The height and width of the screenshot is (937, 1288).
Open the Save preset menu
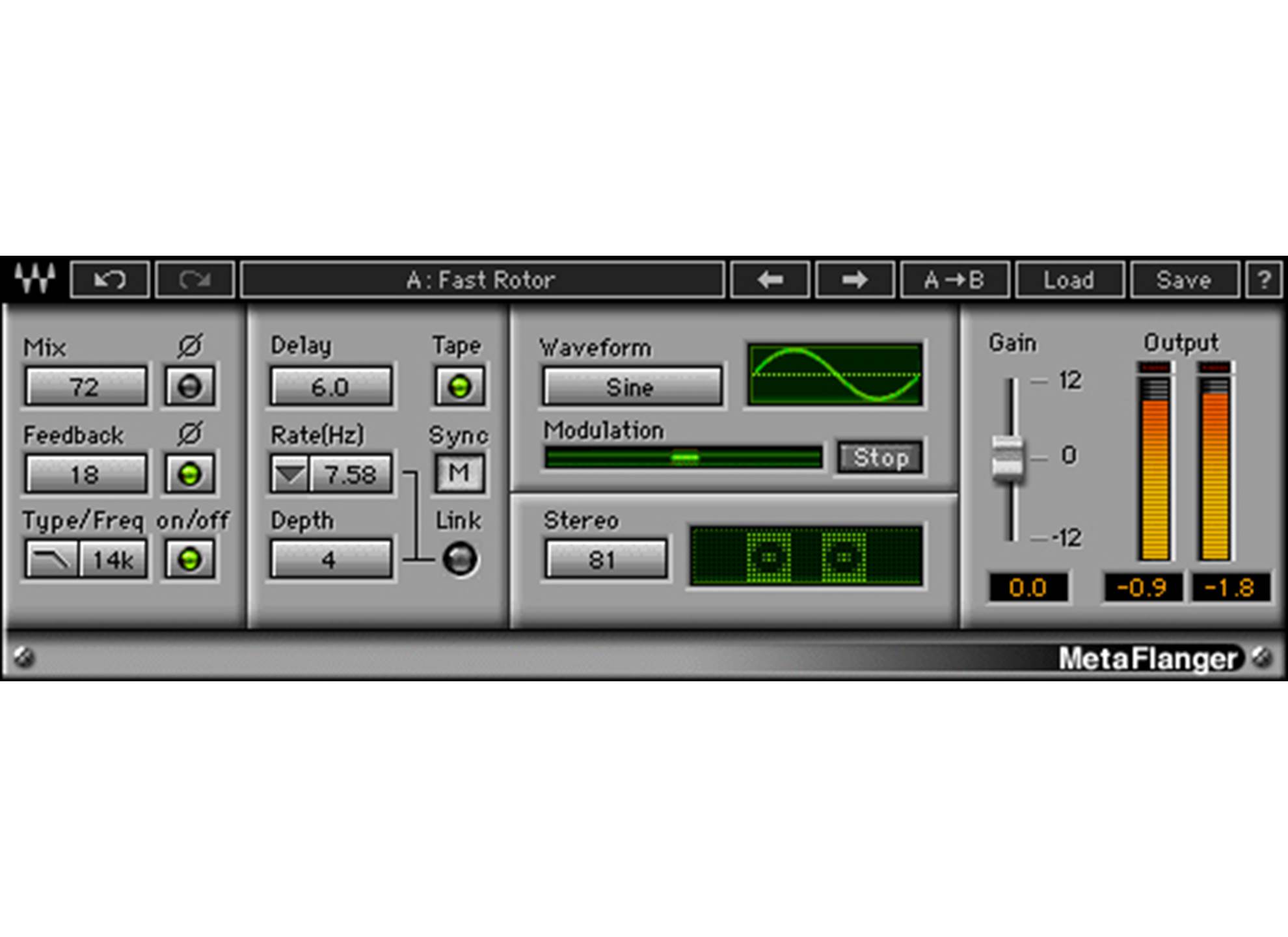click(1184, 280)
